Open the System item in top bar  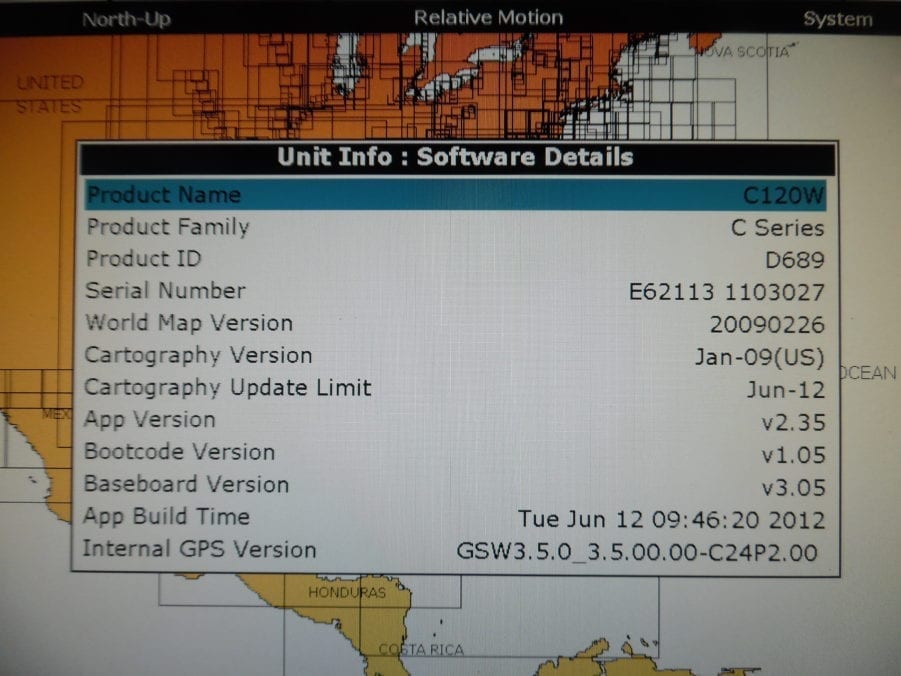838,19
